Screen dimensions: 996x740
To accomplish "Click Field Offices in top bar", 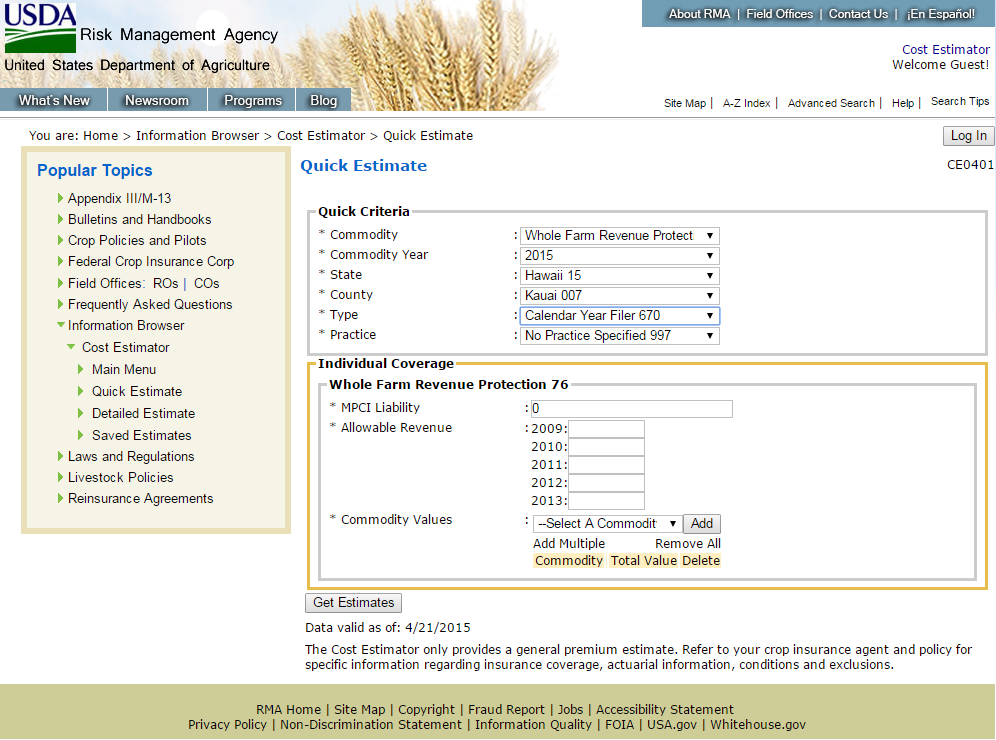I will [x=779, y=14].
